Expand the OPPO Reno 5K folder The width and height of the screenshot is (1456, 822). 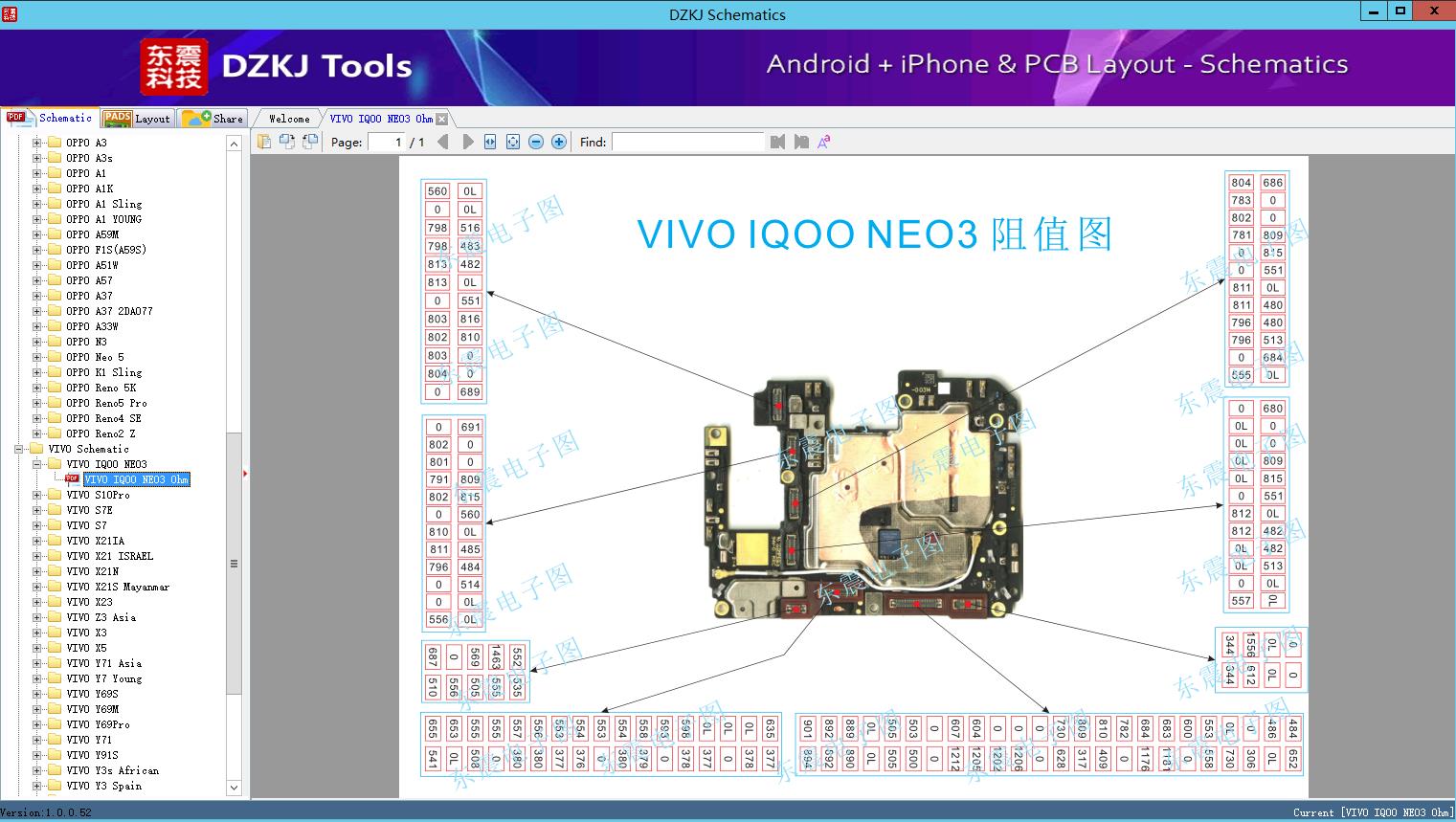click(37, 388)
